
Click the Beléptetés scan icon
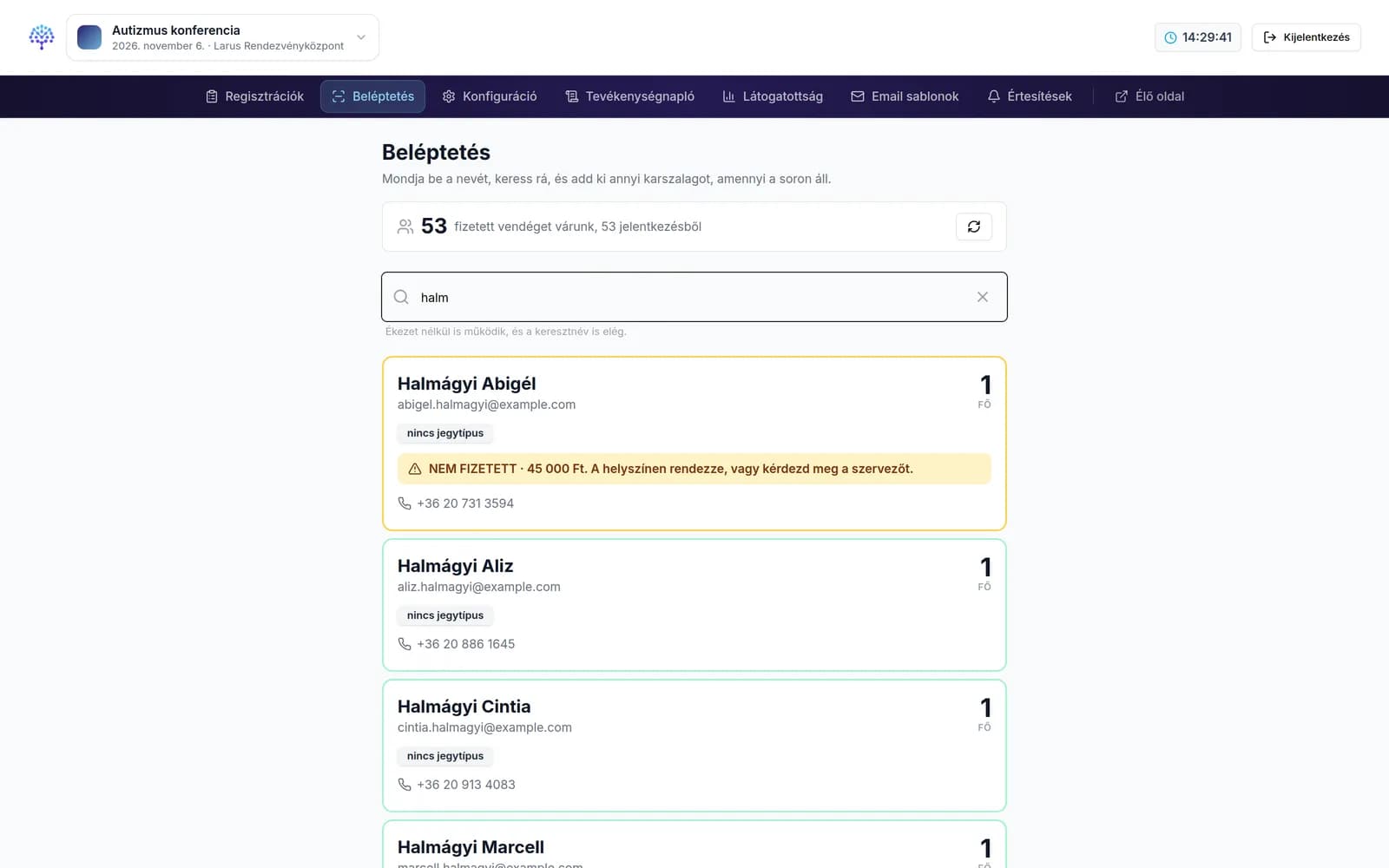pos(339,96)
